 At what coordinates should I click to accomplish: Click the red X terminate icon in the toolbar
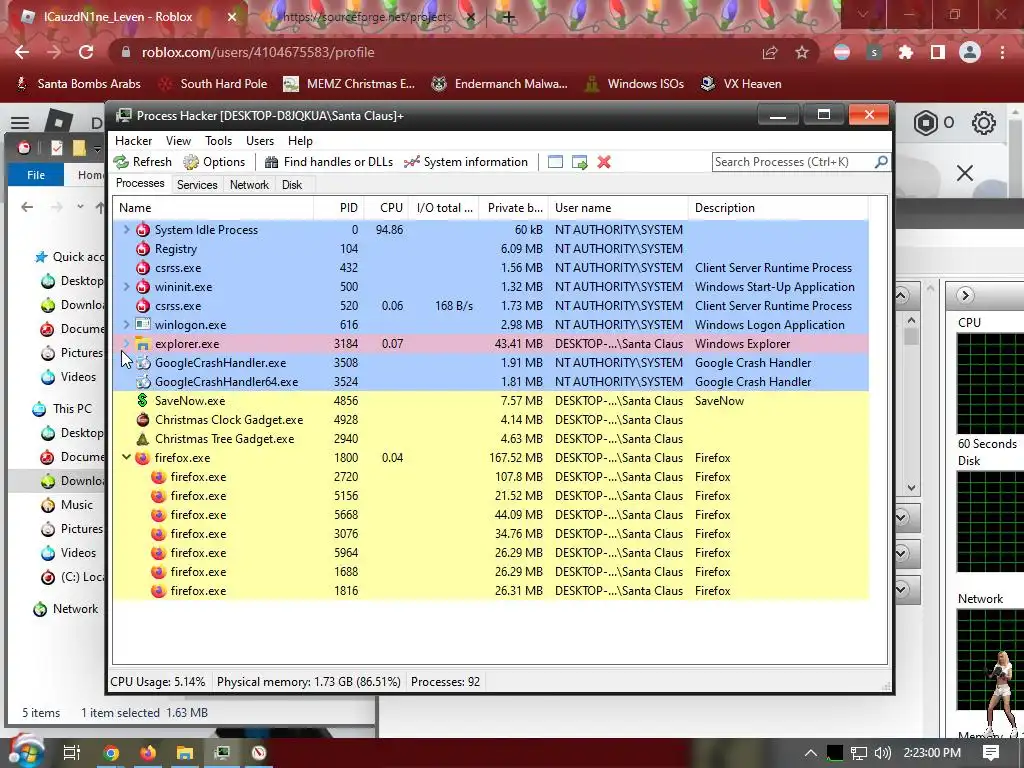pyautogui.click(x=604, y=162)
